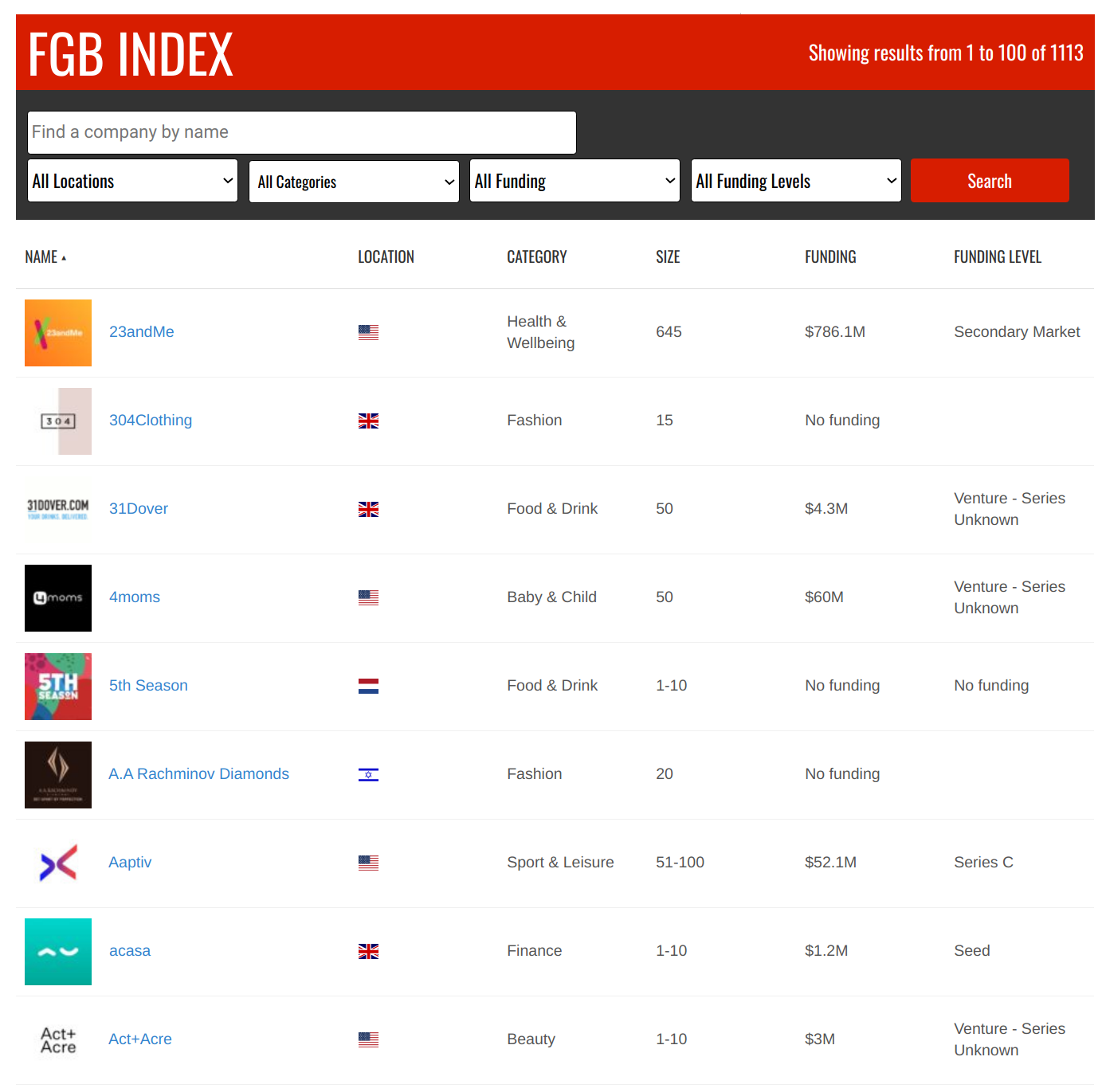Click the FGB INDEX title

tap(131, 54)
